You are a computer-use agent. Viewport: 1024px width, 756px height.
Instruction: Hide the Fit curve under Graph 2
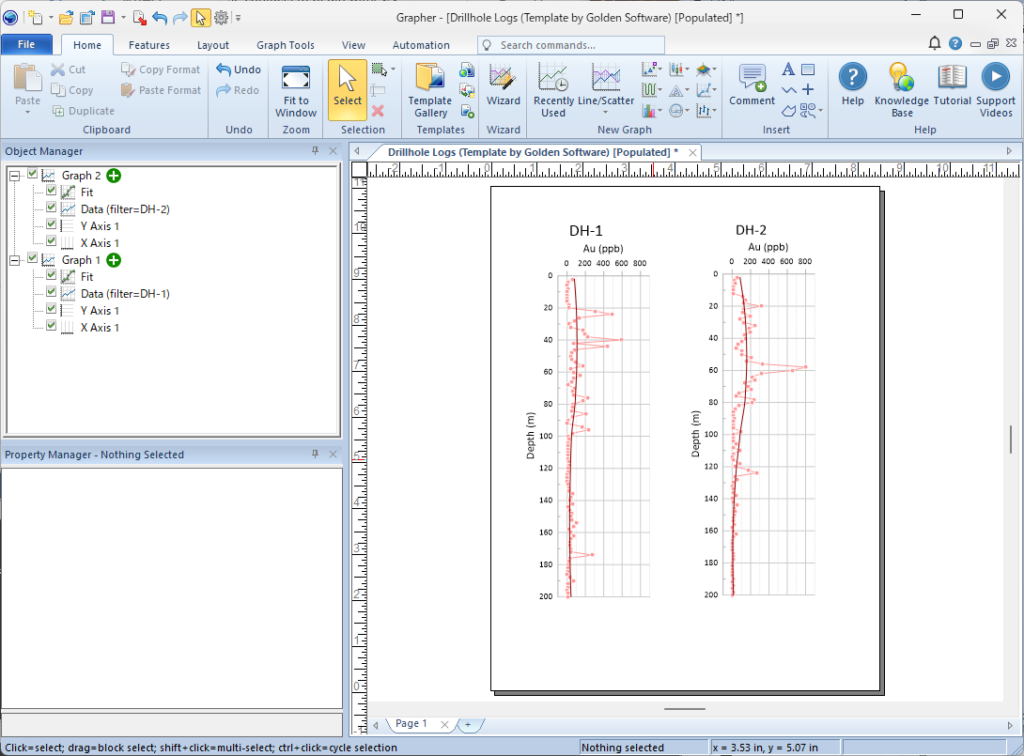pos(51,192)
